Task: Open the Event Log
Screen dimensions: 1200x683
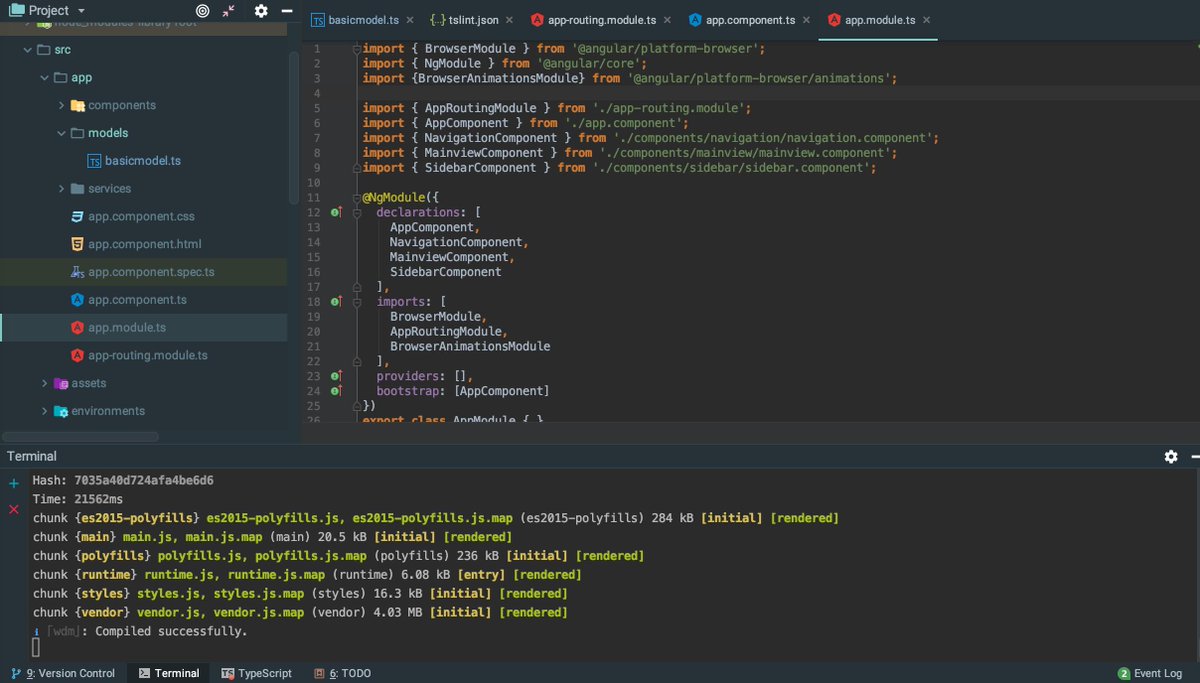Action: (x=1150, y=673)
